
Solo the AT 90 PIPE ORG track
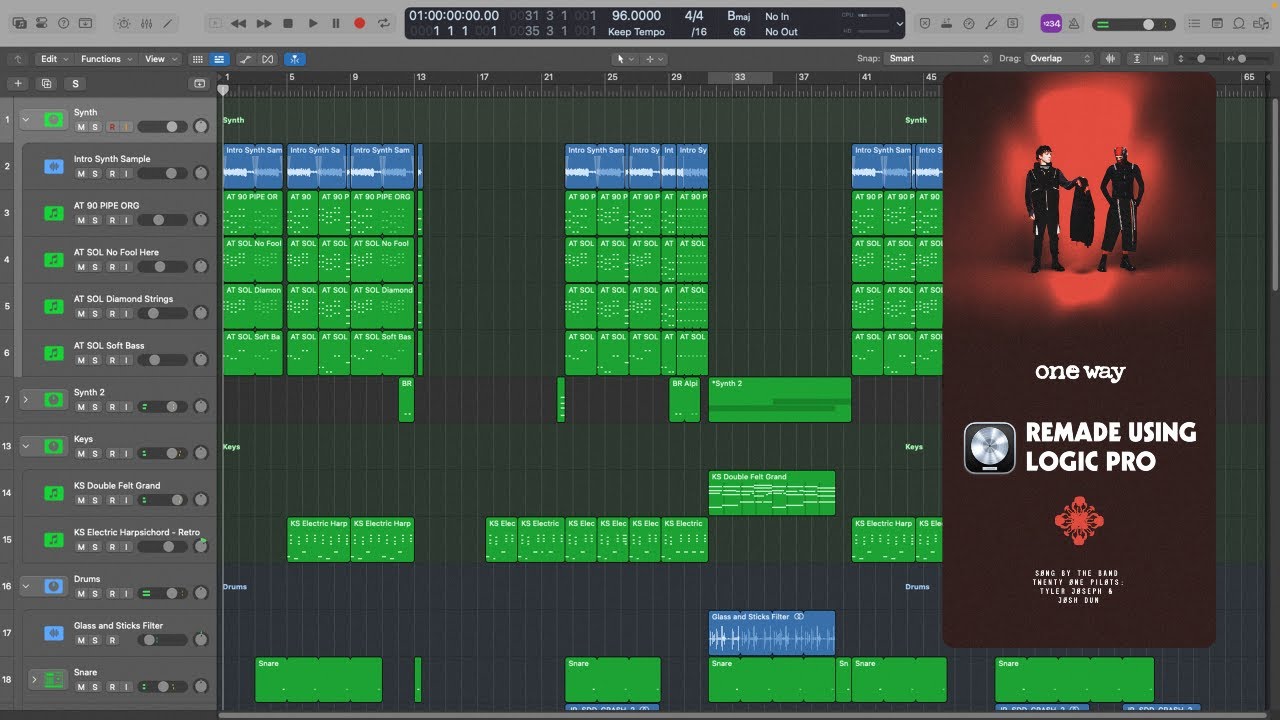pyautogui.click(x=95, y=220)
